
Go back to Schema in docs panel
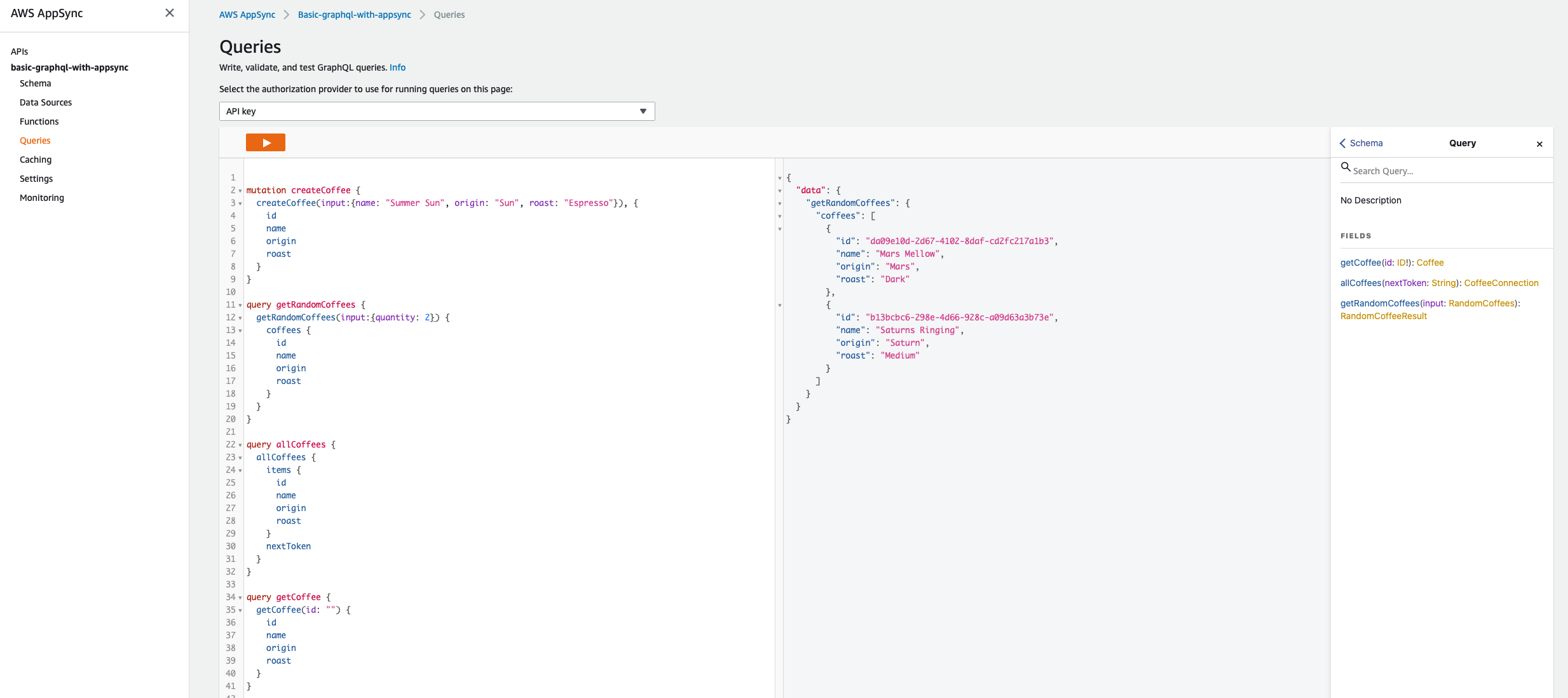(1361, 144)
